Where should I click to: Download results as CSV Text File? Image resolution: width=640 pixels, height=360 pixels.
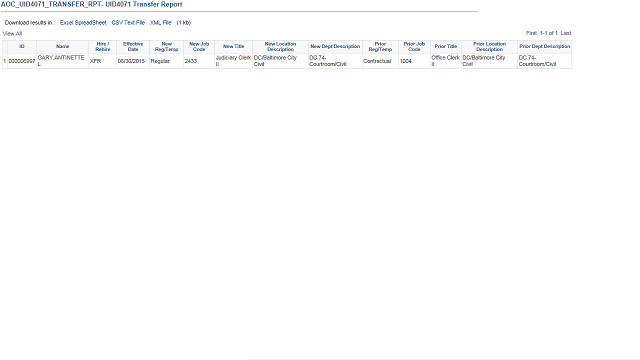coord(128,23)
